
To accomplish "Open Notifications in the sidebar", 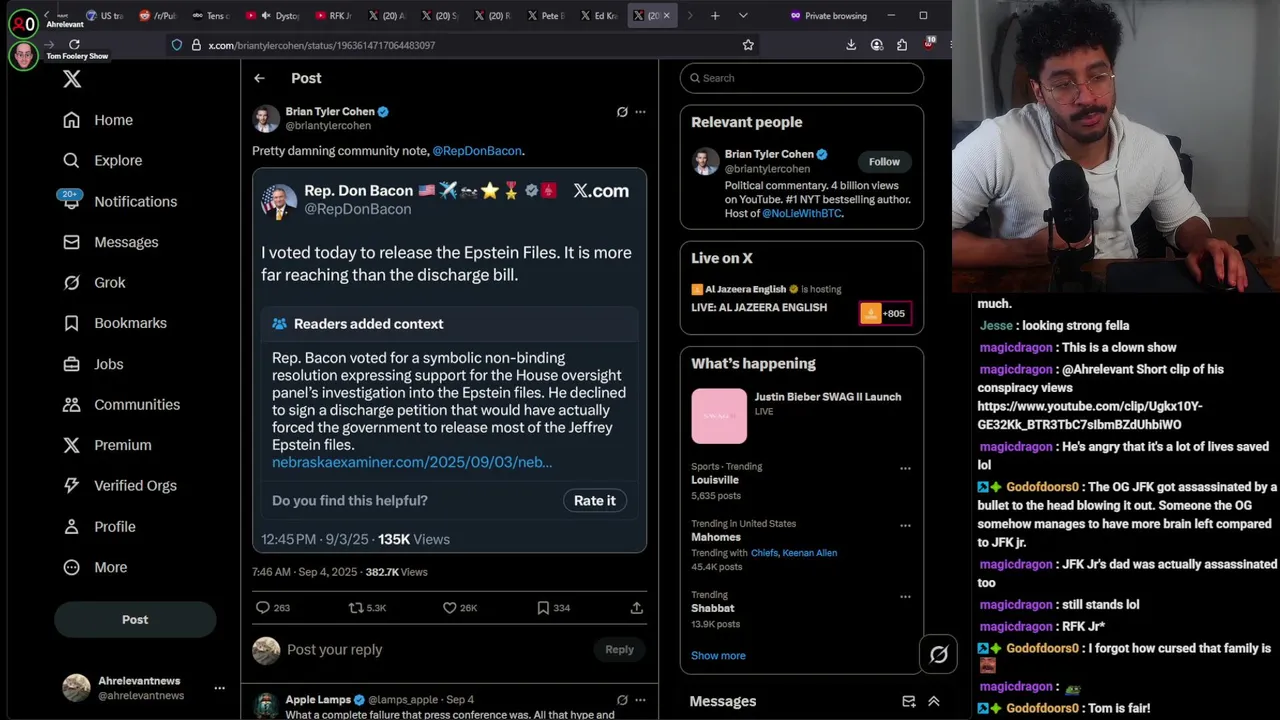I will pos(119,201).
